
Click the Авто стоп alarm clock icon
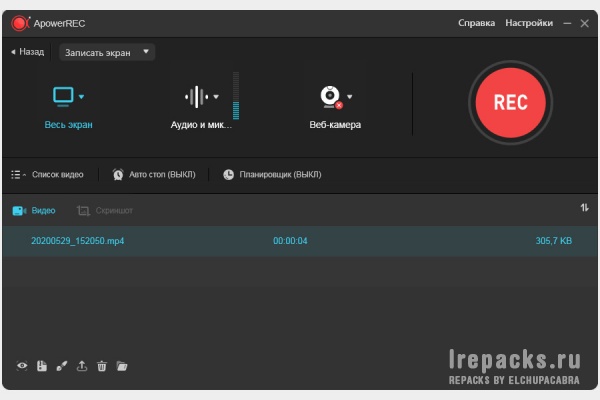tap(118, 175)
